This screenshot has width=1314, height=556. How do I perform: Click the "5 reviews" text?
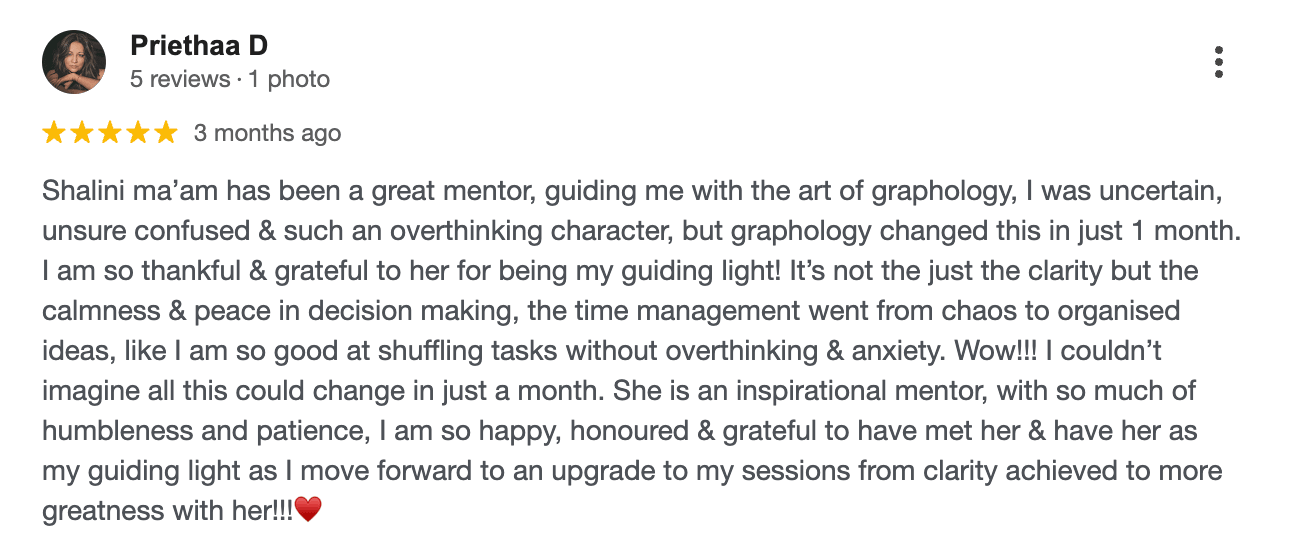(180, 79)
